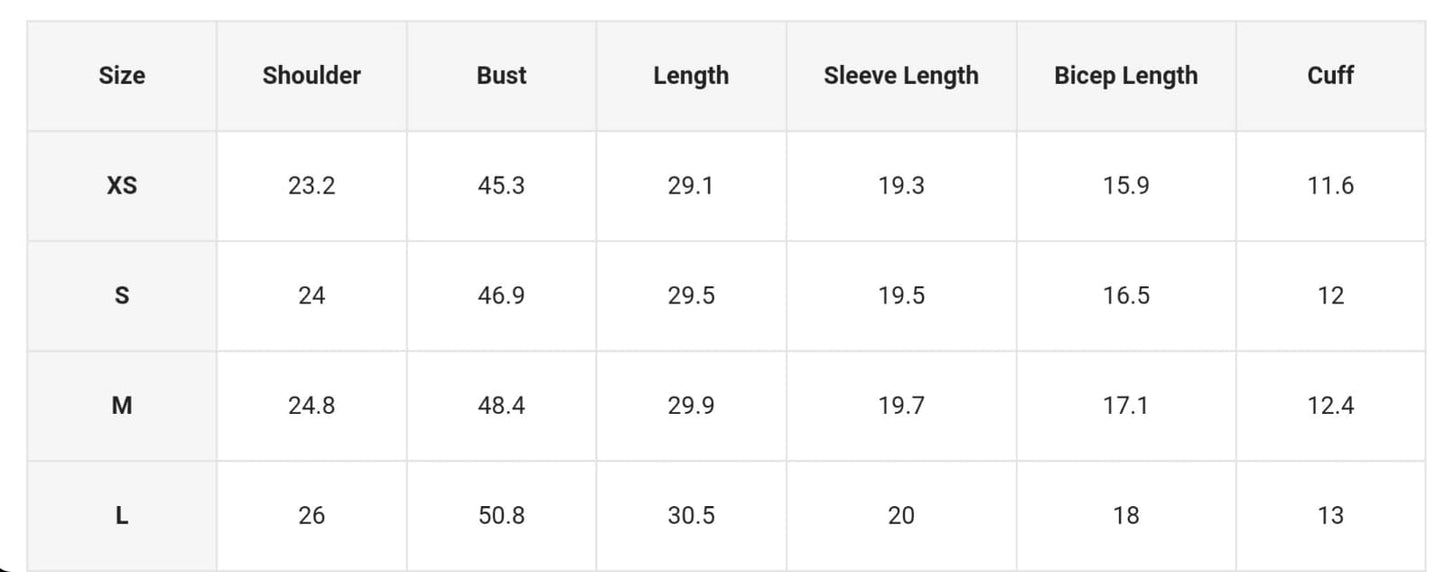Image resolution: width=1445 pixels, height=572 pixels.
Task: Click the Bust column header
Action: point(501,76)
